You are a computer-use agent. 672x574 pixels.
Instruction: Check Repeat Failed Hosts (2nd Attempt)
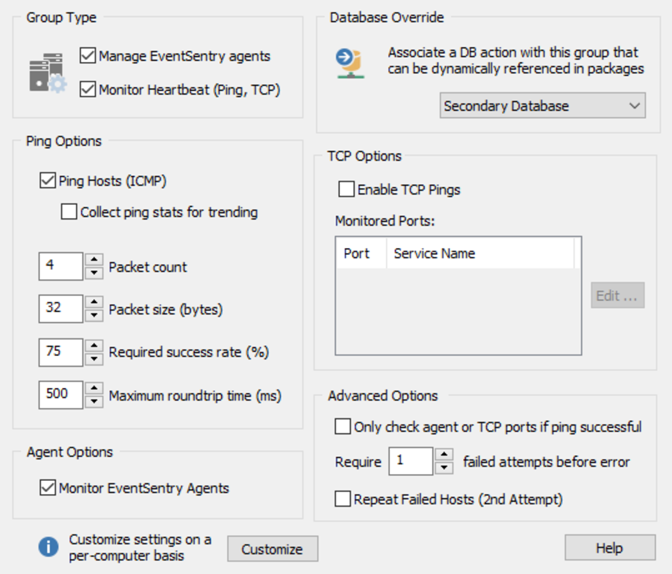pos(342,499)
